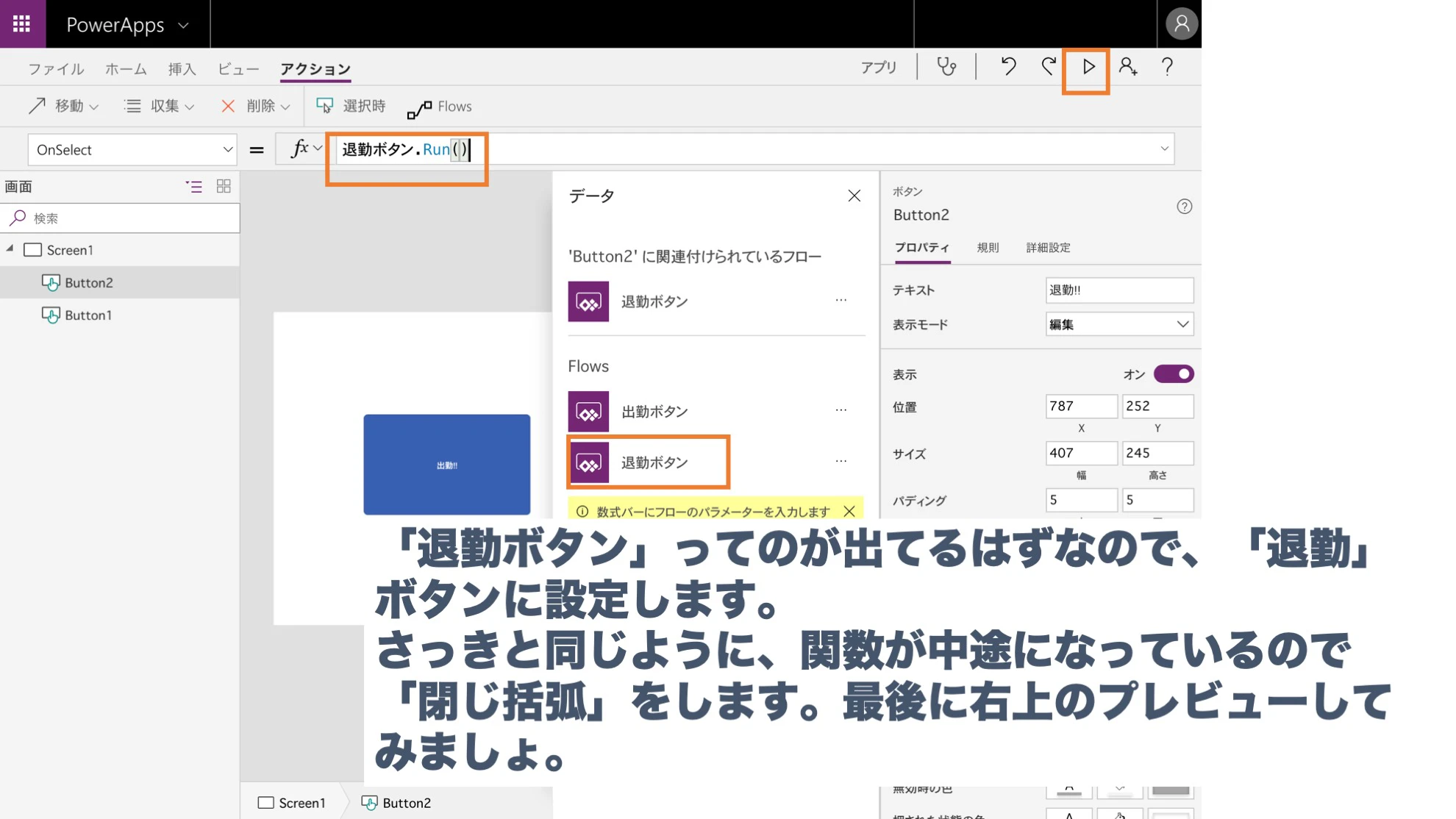Open the ホーム tab

(126, 69)
